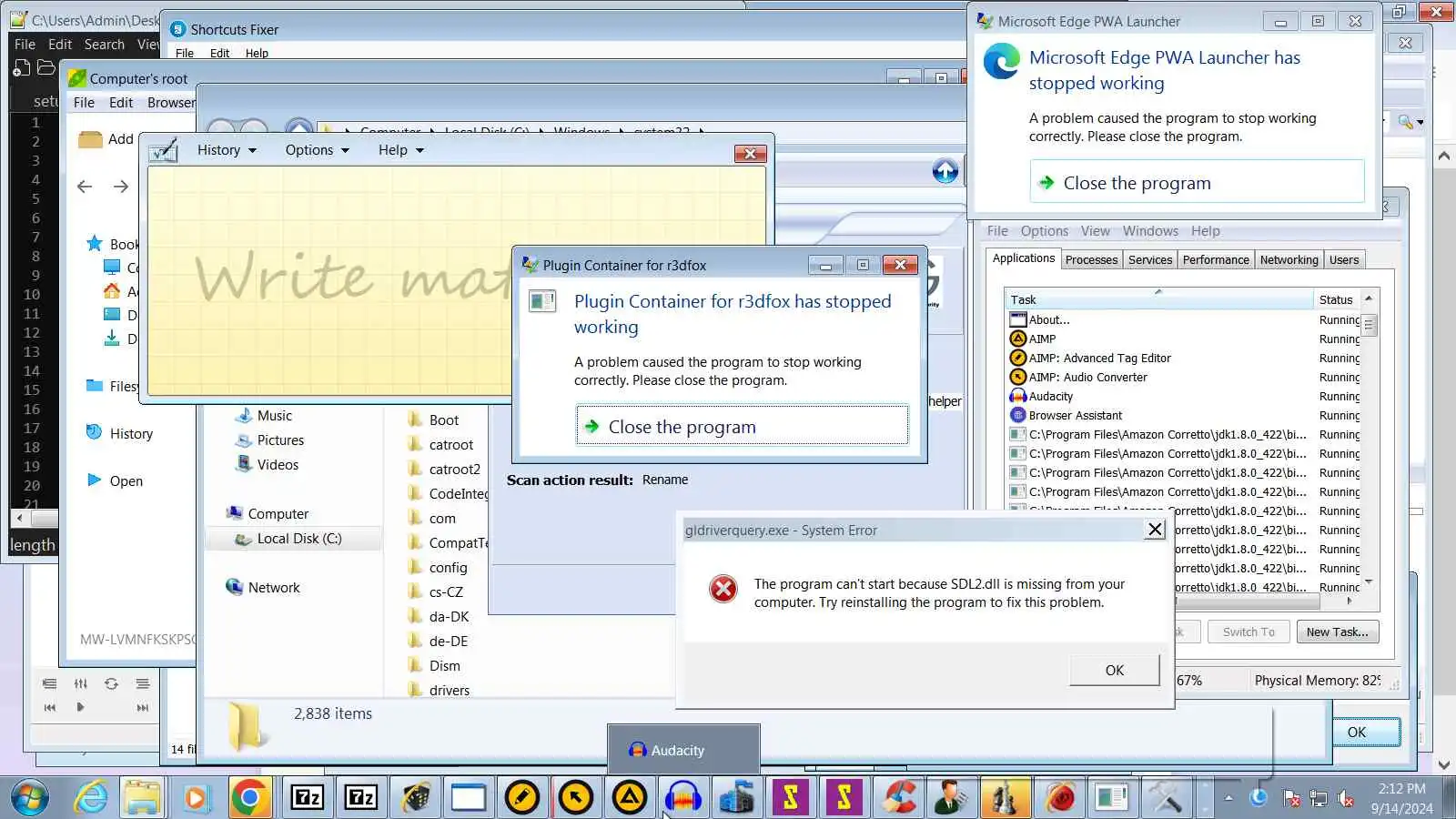Click New Task button in Task Manager
This screenshot has width=1456, height=819.
coord(1338,632)
